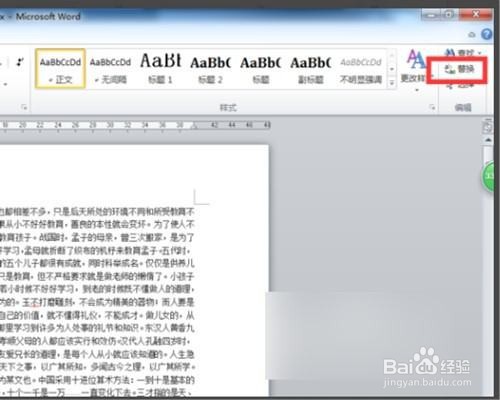The width and height of the screenshot is (500, 400).
Task: Click the 查找 (Find) button
Action: (x=460, y=53)
